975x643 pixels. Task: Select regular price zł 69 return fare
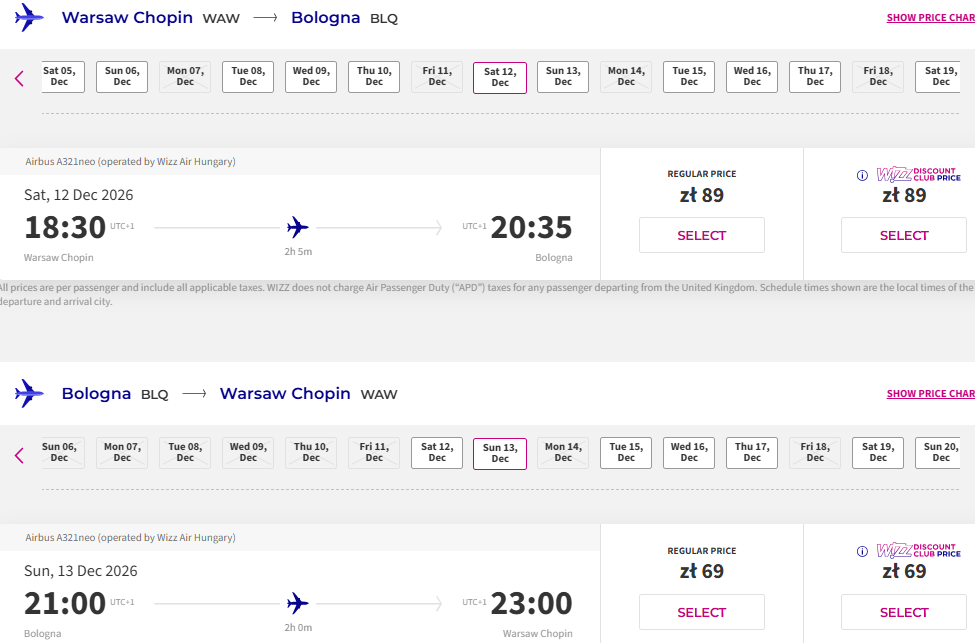click(x=701, y=612)
